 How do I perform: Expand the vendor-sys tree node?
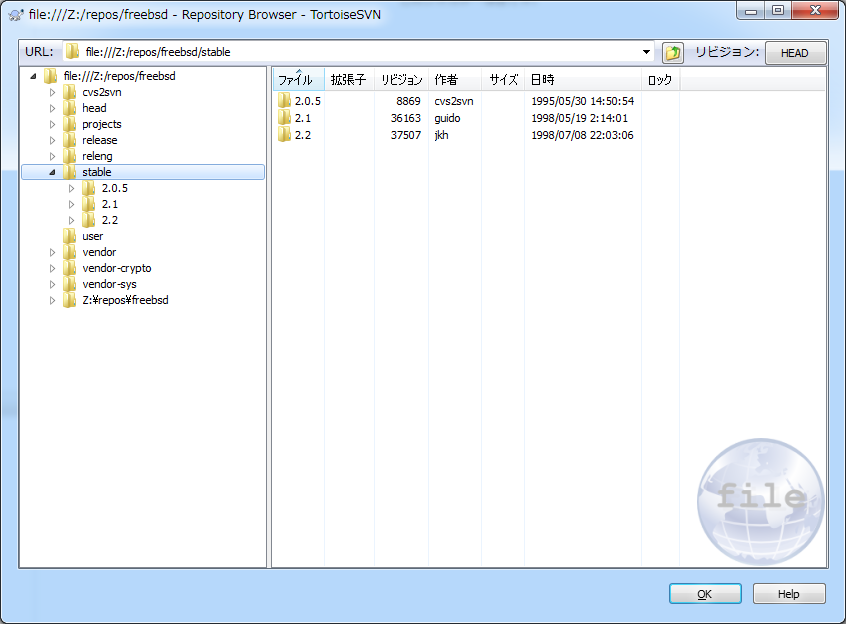(52, 284)
